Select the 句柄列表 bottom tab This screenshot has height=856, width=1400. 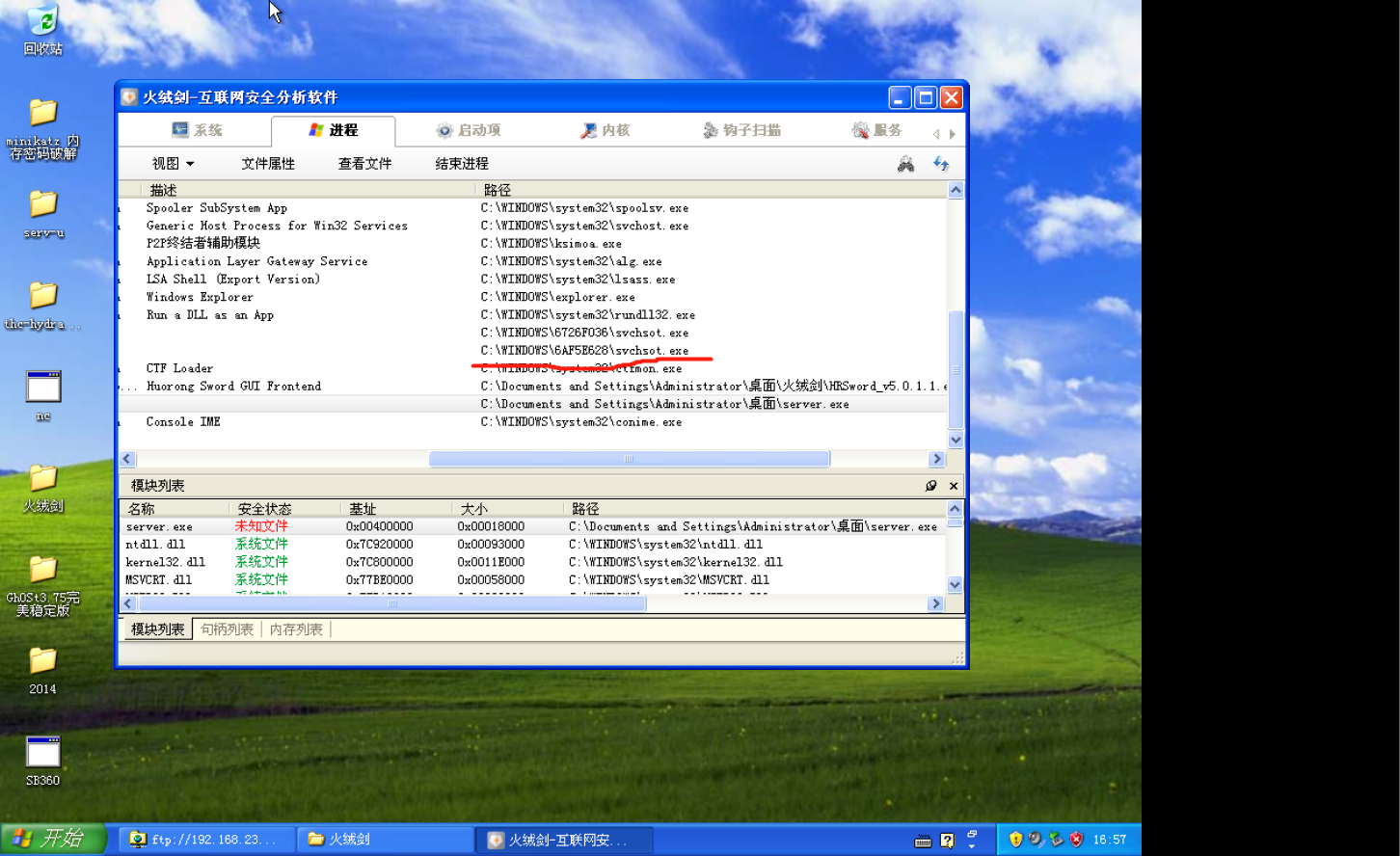coord(227,629)
